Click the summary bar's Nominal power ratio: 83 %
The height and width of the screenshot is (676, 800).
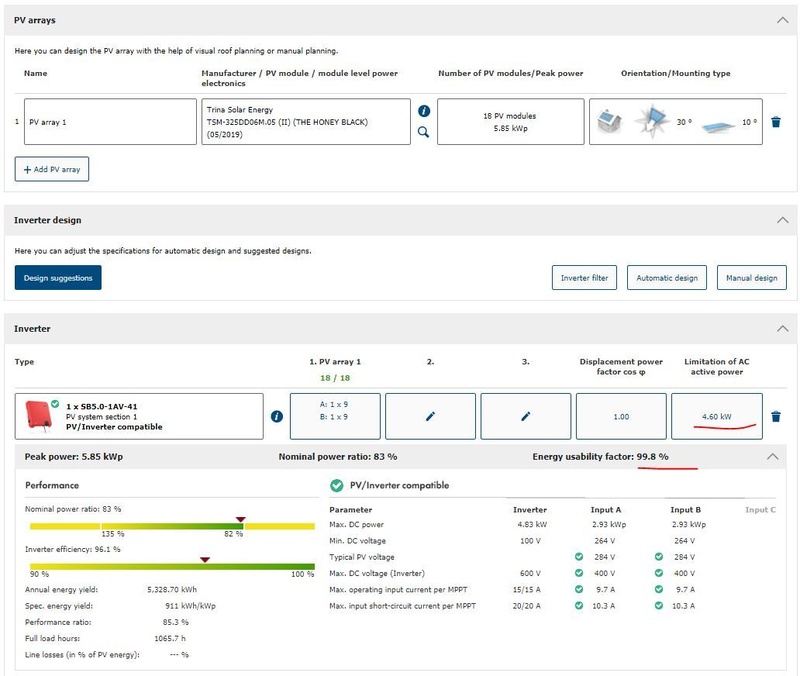338,457
